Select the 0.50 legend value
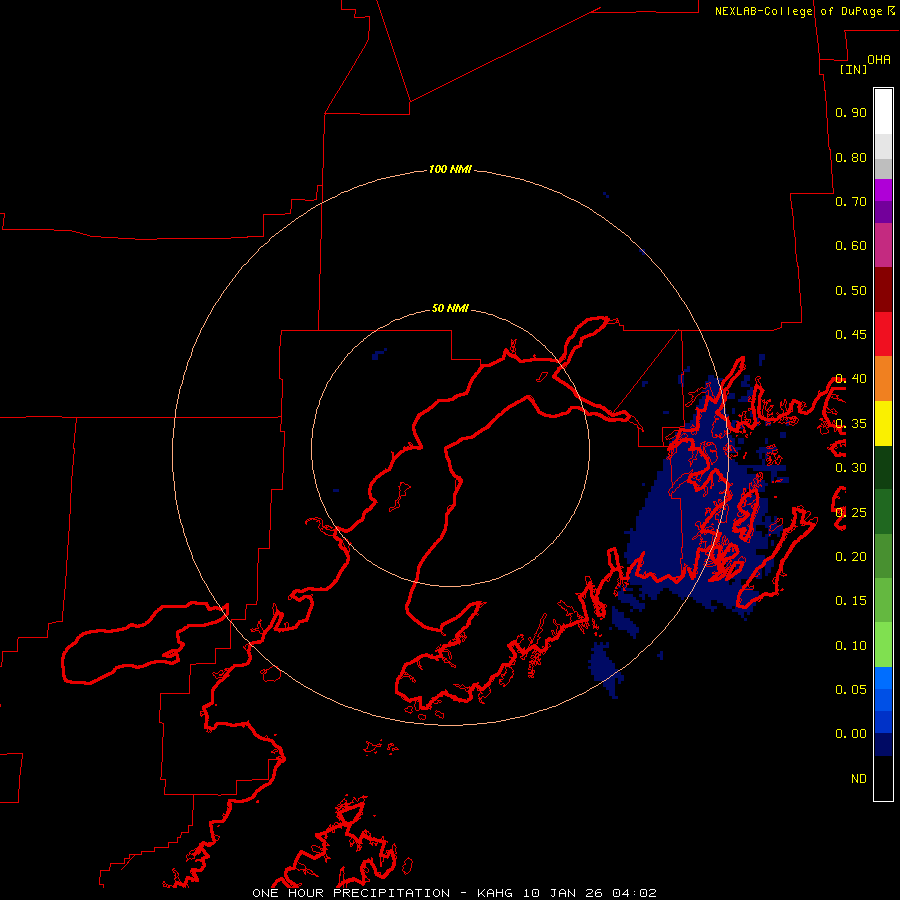Image resolution: width=900 pixels, height=900 pixels. 851,290
